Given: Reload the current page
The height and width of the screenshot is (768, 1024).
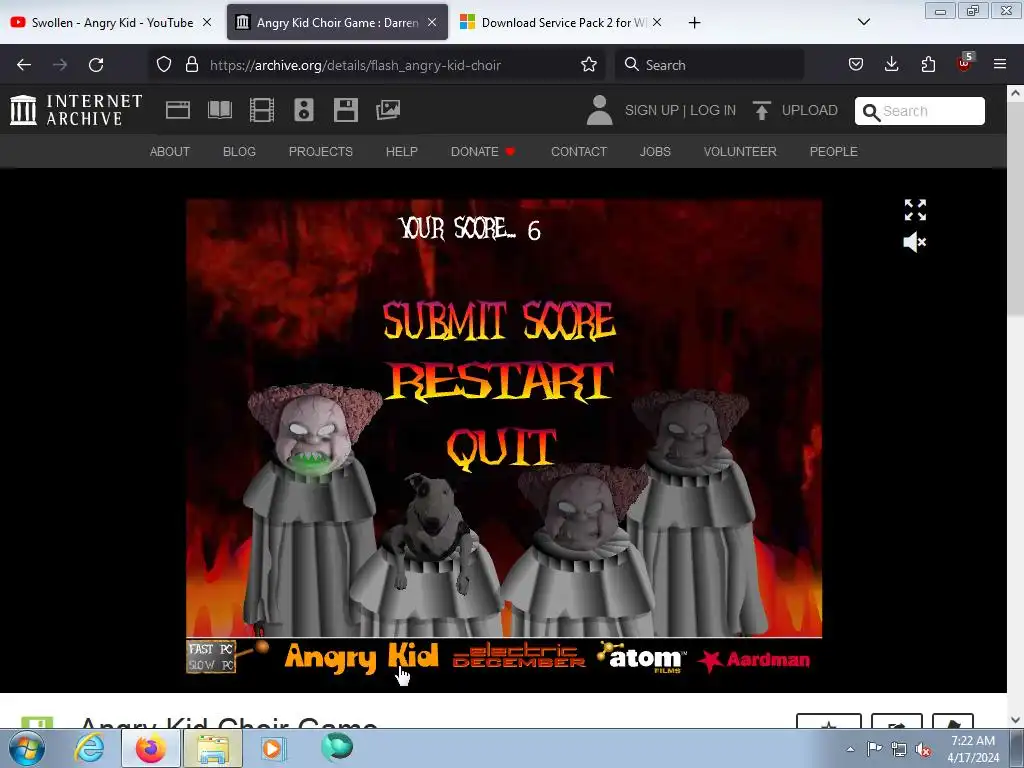Looking at the screenshot, I should coord(96,65).
